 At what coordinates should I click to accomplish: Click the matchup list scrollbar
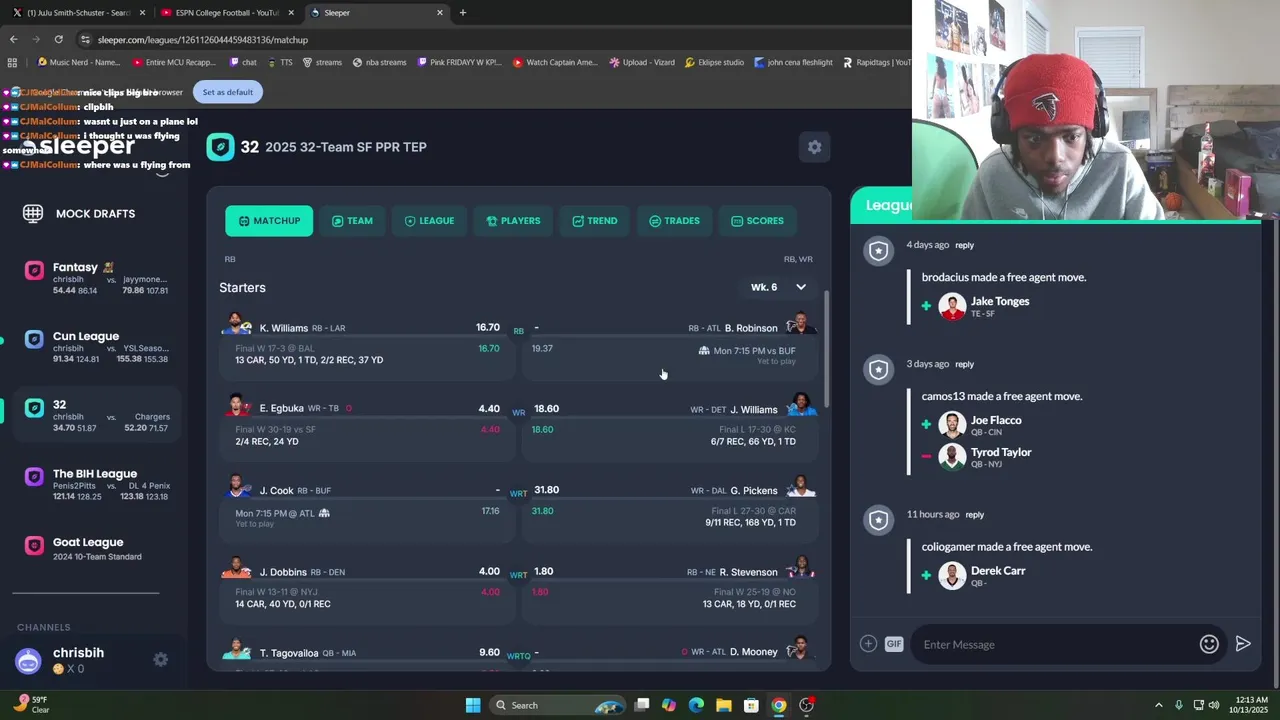coord(826,347)
